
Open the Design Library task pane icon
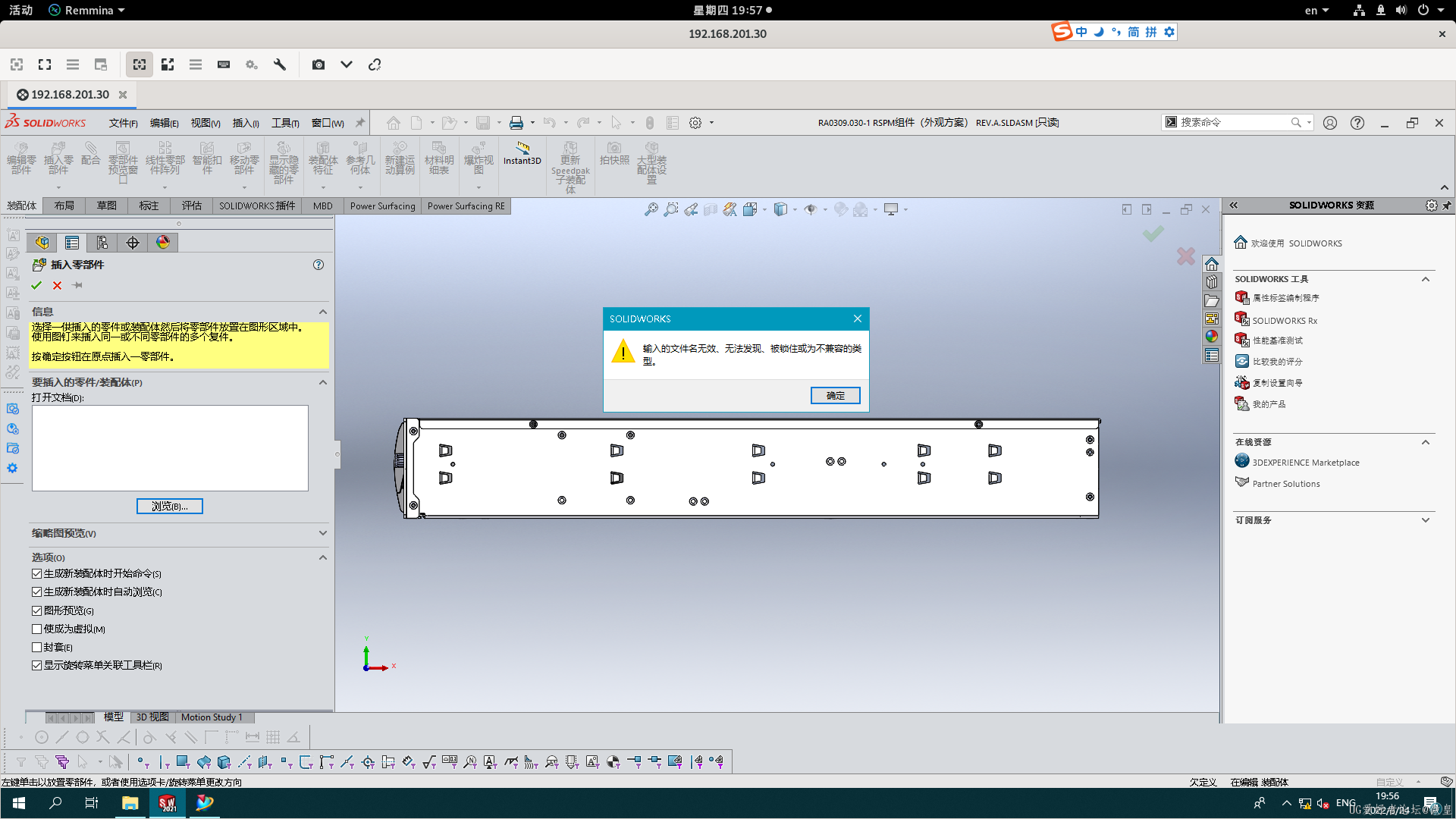point(1212,282)
